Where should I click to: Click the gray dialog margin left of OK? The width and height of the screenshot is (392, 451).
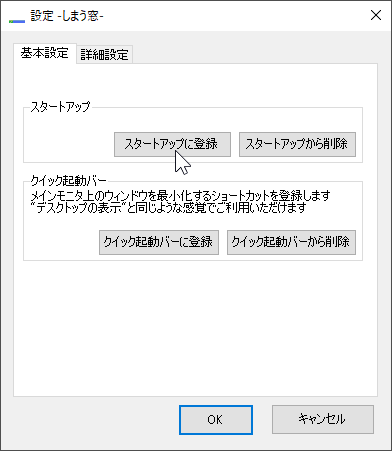click(x=93, y=420)
